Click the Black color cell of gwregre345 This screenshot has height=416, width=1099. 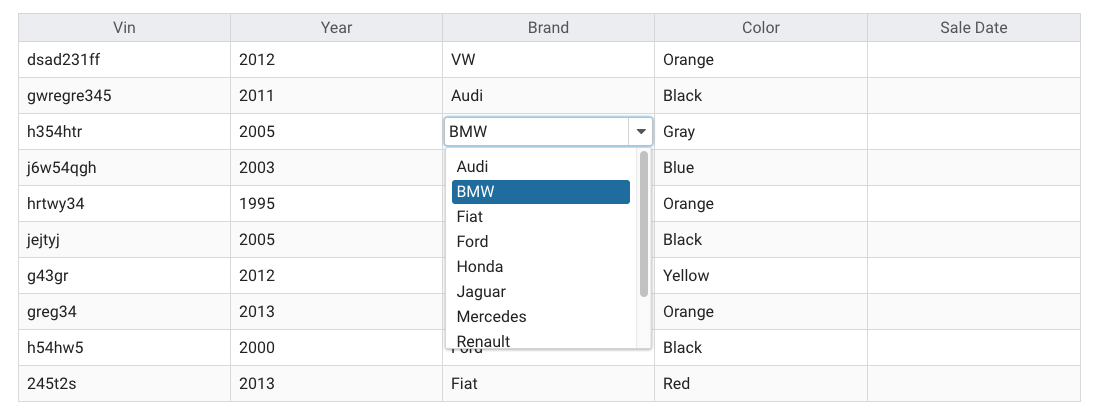click(761, 96)
